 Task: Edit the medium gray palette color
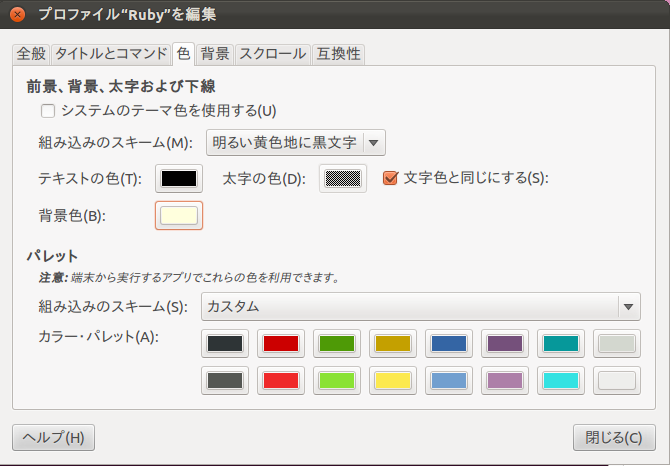click(225, 381)
